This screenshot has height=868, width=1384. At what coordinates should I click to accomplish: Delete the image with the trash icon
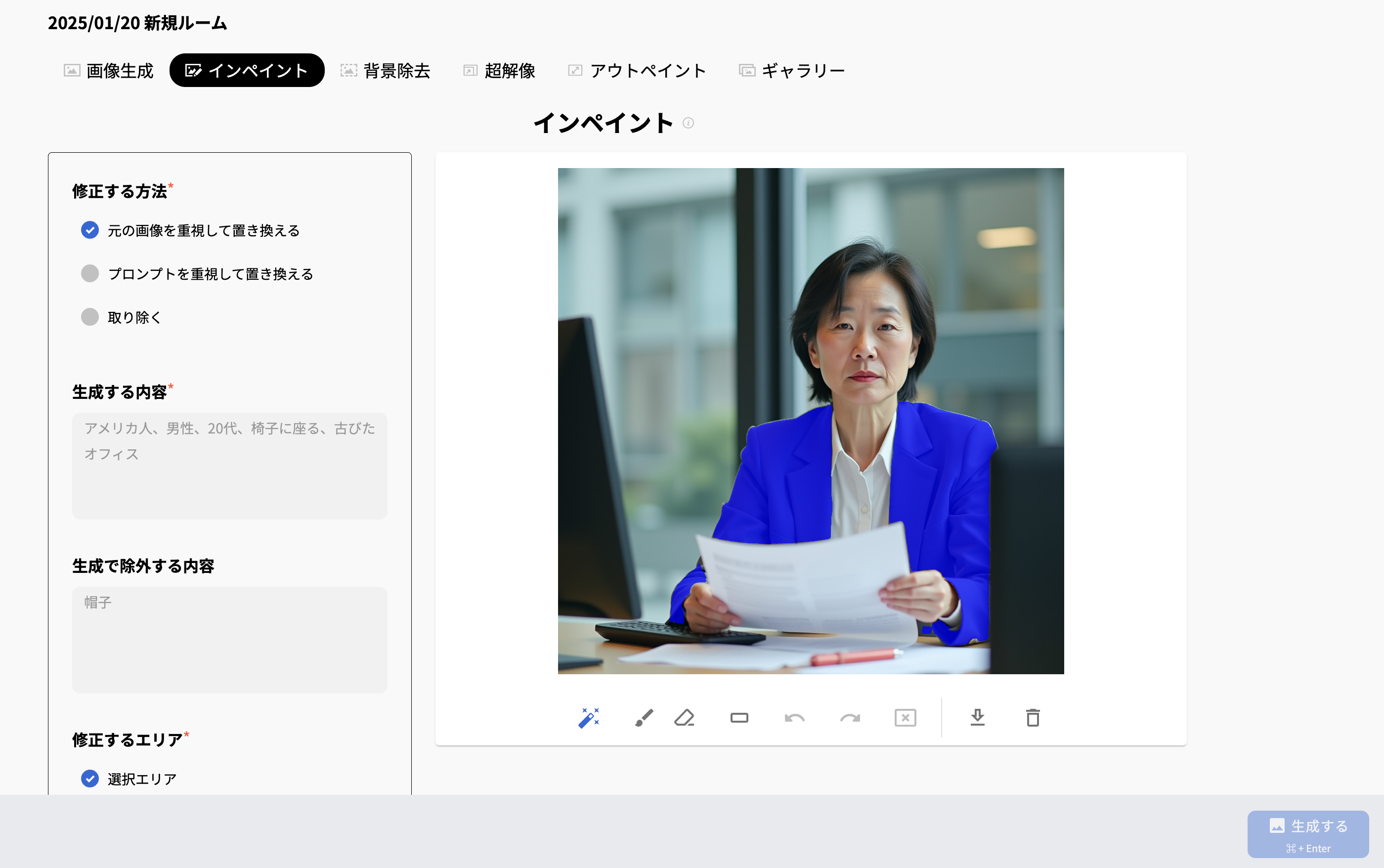pos(1032,718)
